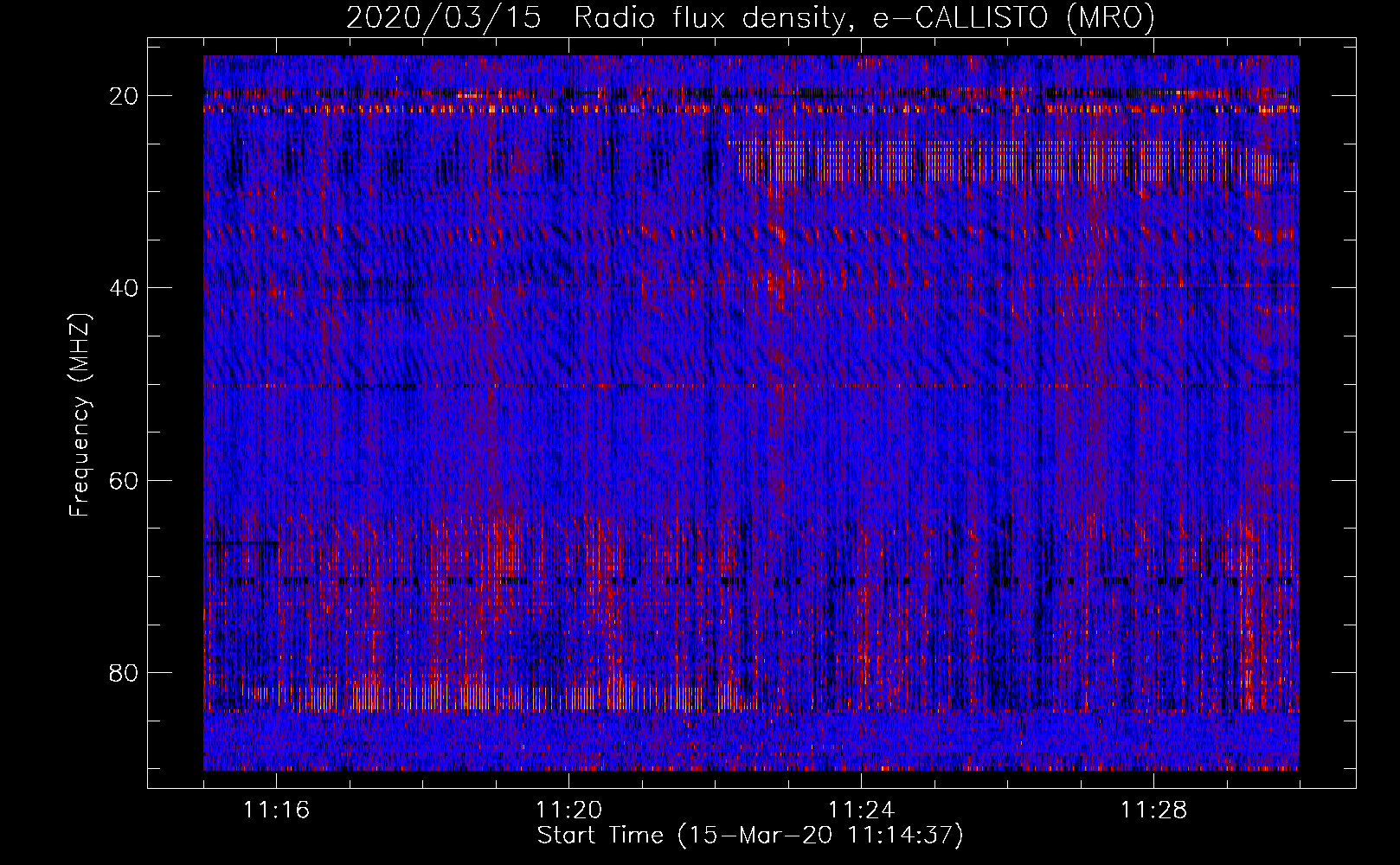Click the 80 MHz frequency tick label
This screenshot has width=1400, height=865.
pos(125,673)
